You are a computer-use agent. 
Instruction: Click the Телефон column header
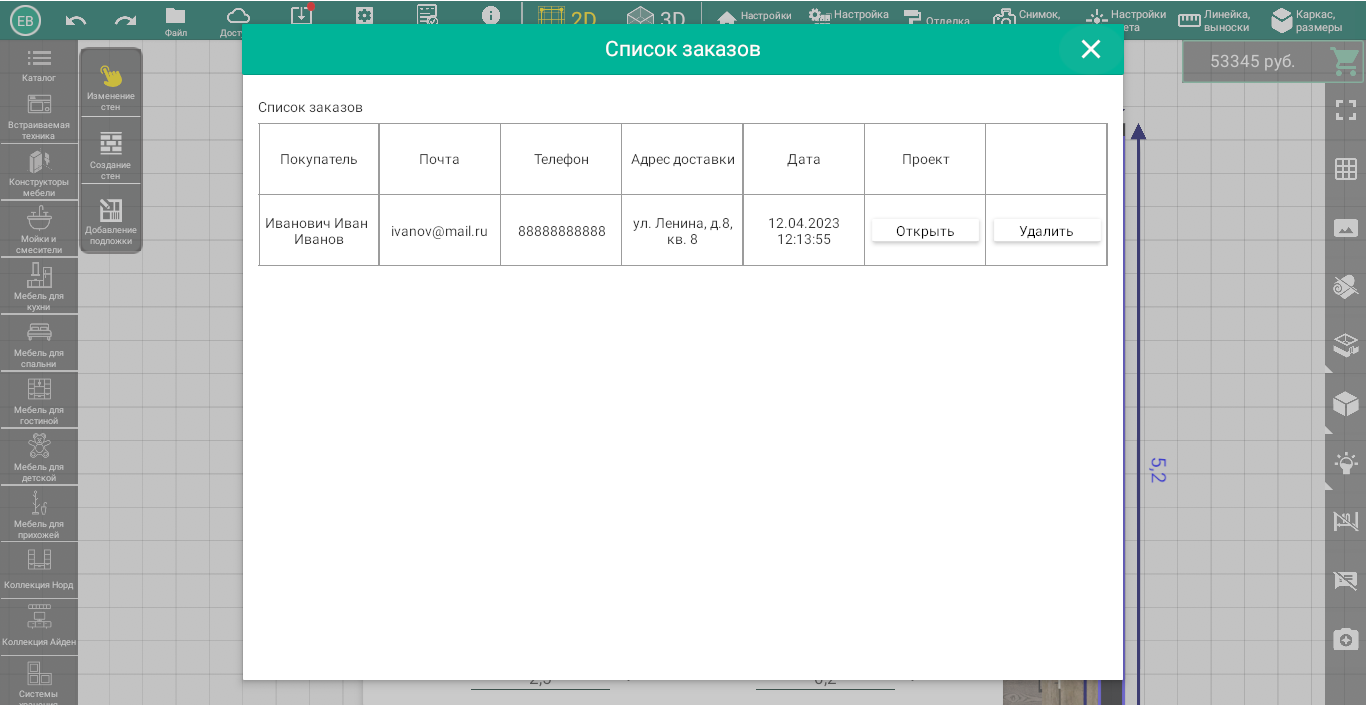[562, 159]
